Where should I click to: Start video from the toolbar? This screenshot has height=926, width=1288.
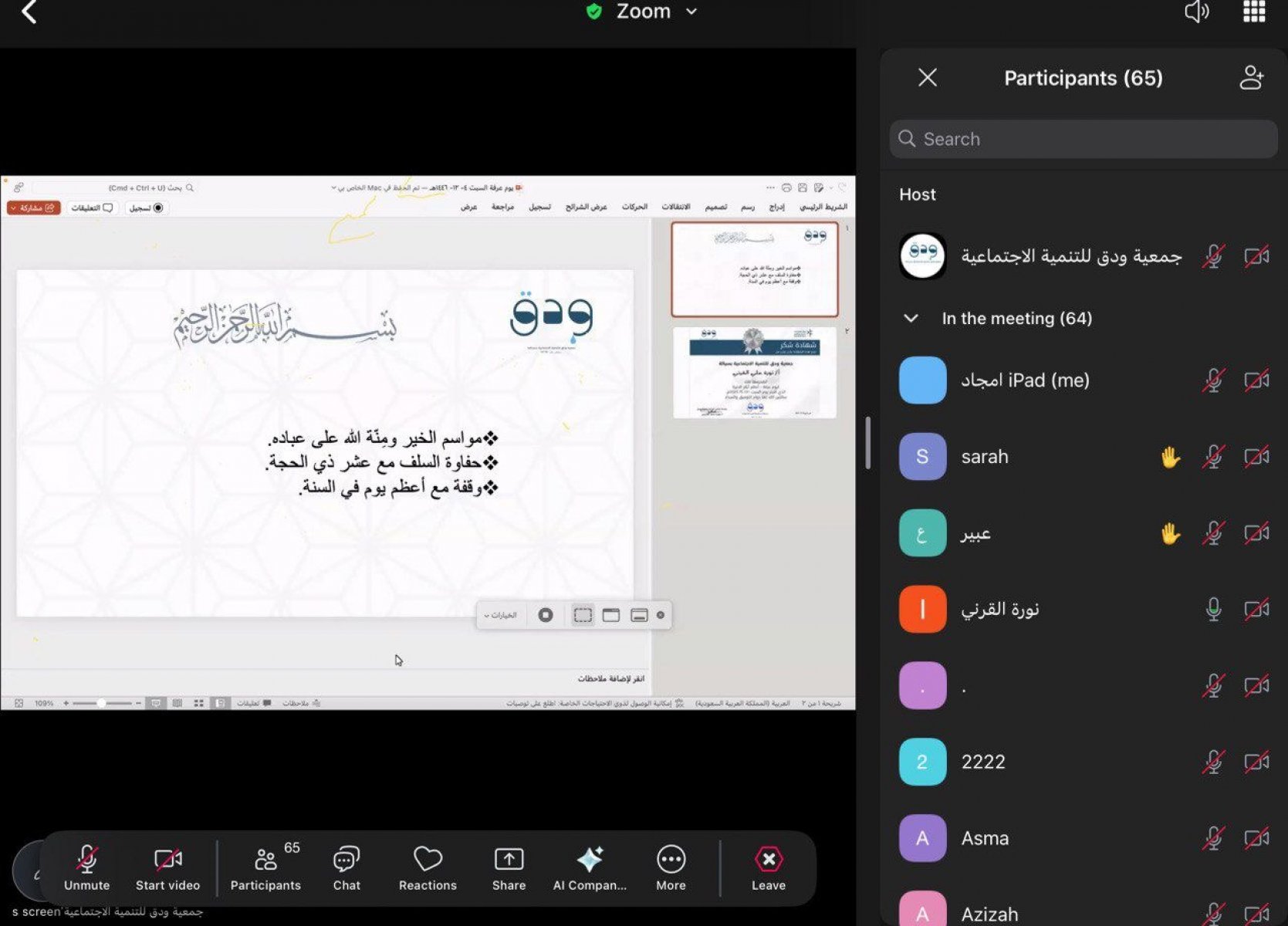click(167, 868)
